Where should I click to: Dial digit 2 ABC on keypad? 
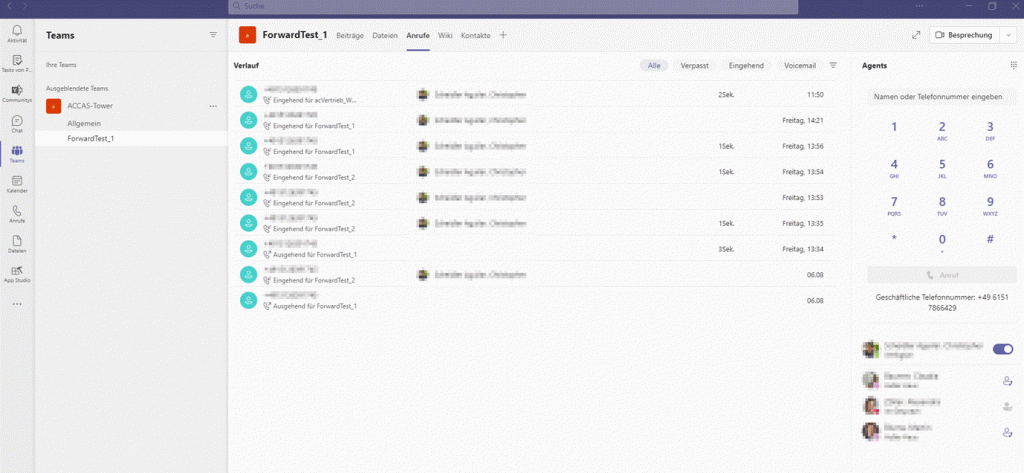click(x=942, y=130)
